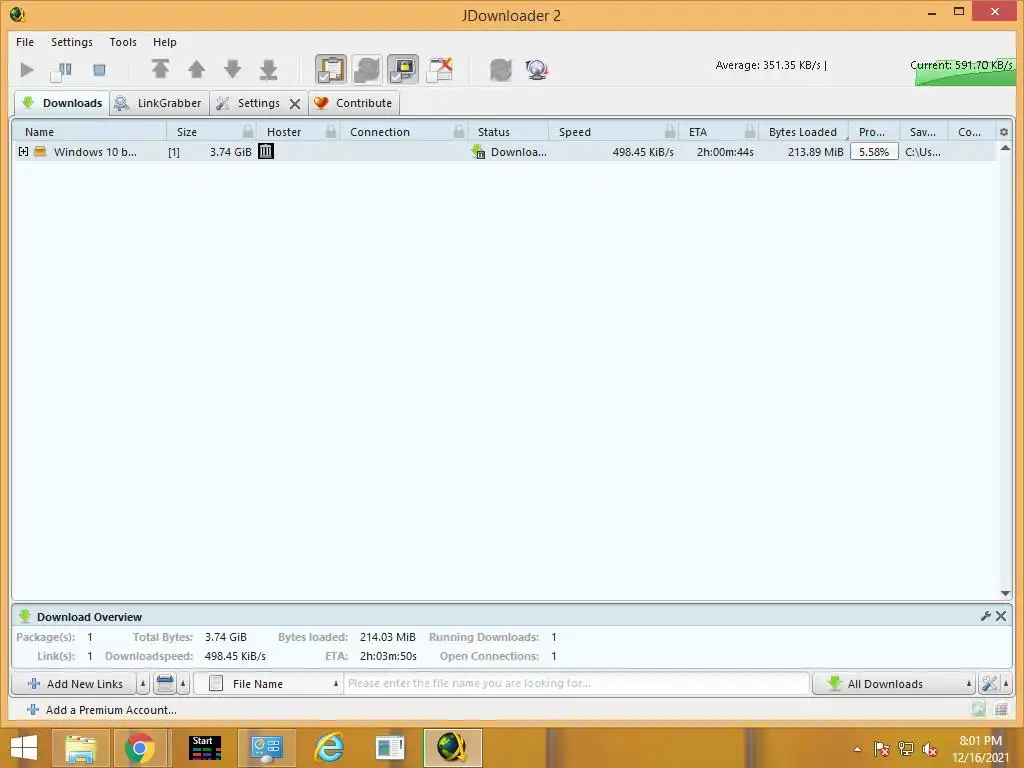
Task: Click the 5.58% progress bar
Action: [x=874, y=152]
